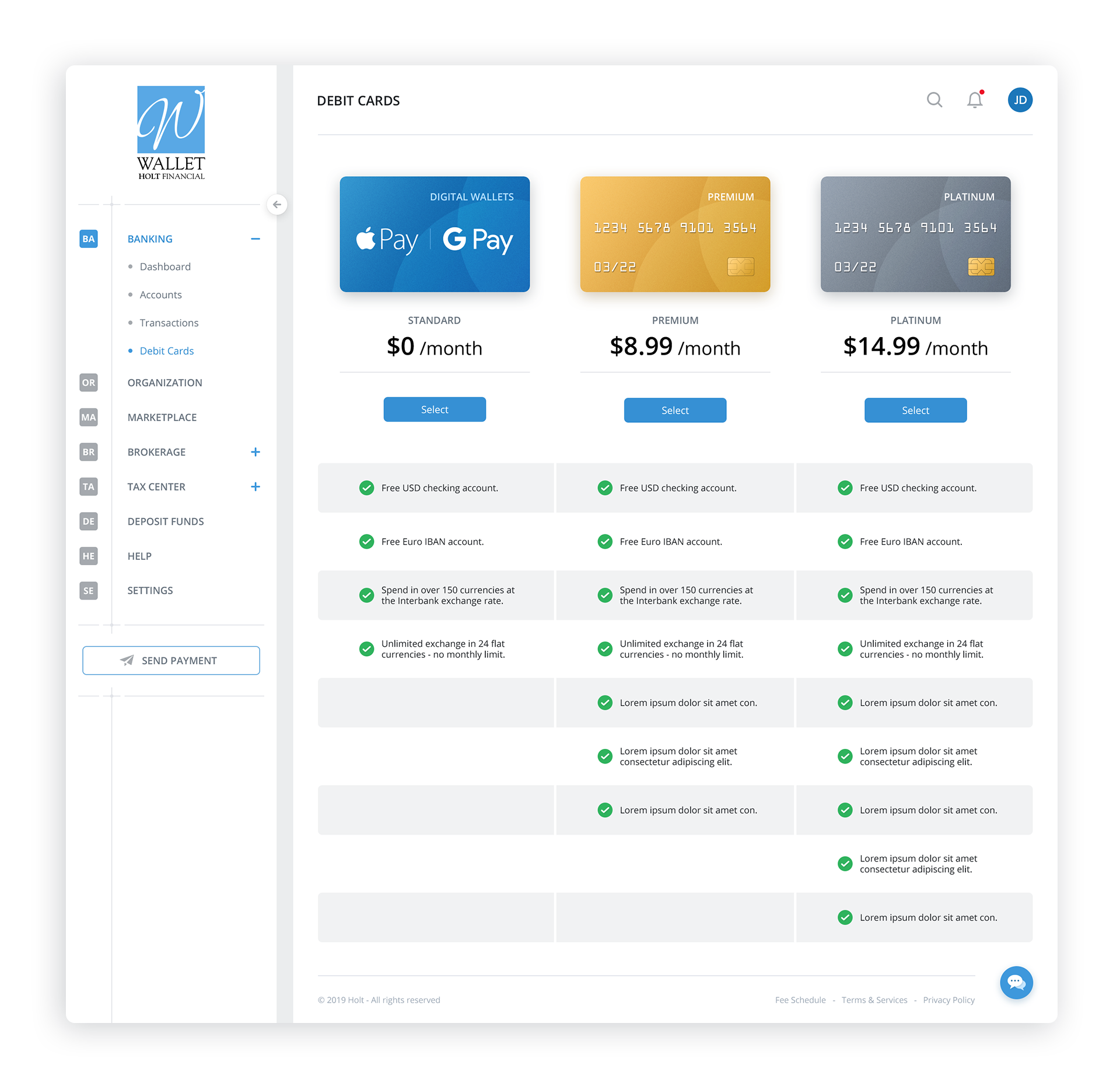This screenshot has height=1086, width=1120.
Task: Select the Platinum $14.99 plan
Action: tap(915, 410)
